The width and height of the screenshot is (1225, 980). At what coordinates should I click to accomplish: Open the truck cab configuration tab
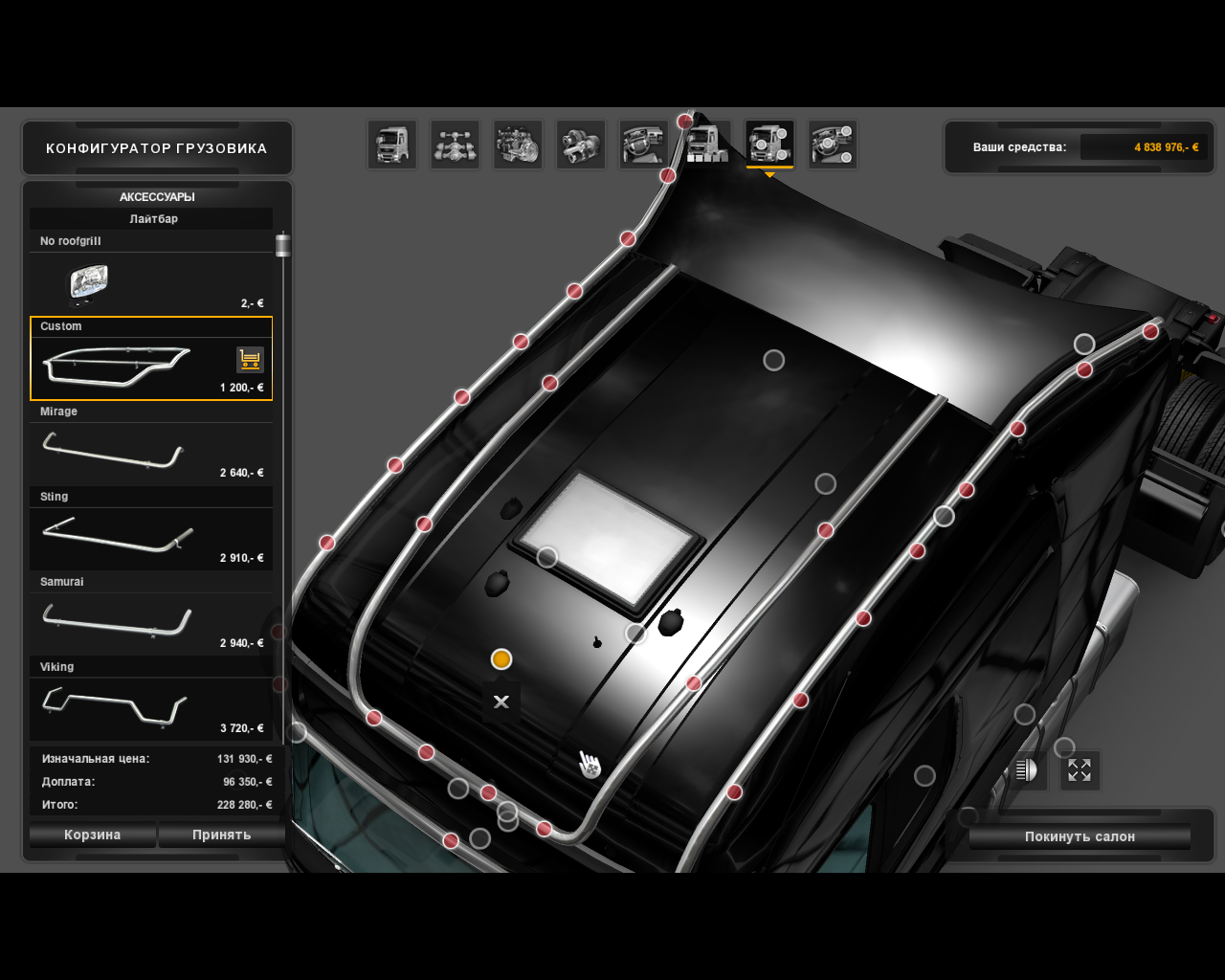(x=392, y=145)
